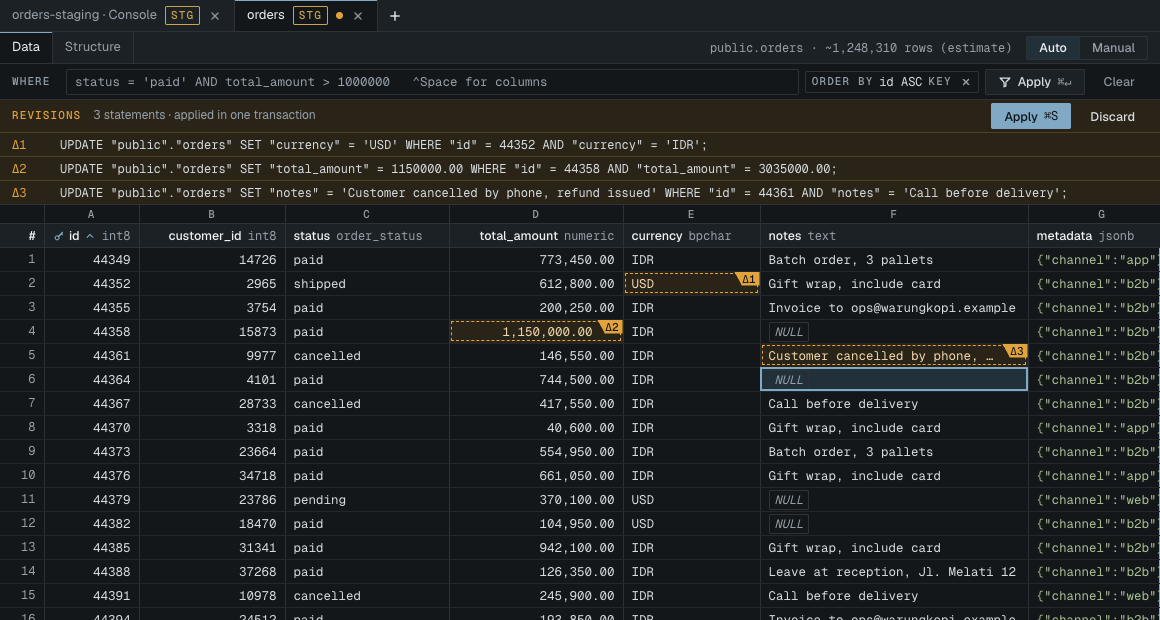Select row number 7
The height and width of the screenshot is (620, 1160).
(22, 404)
